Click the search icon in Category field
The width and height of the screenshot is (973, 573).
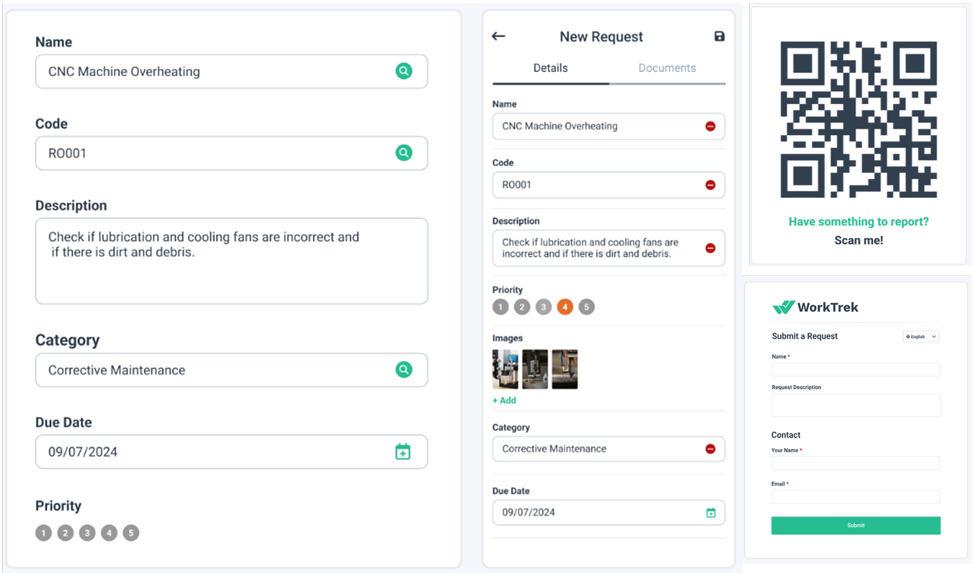coord(403,370)
